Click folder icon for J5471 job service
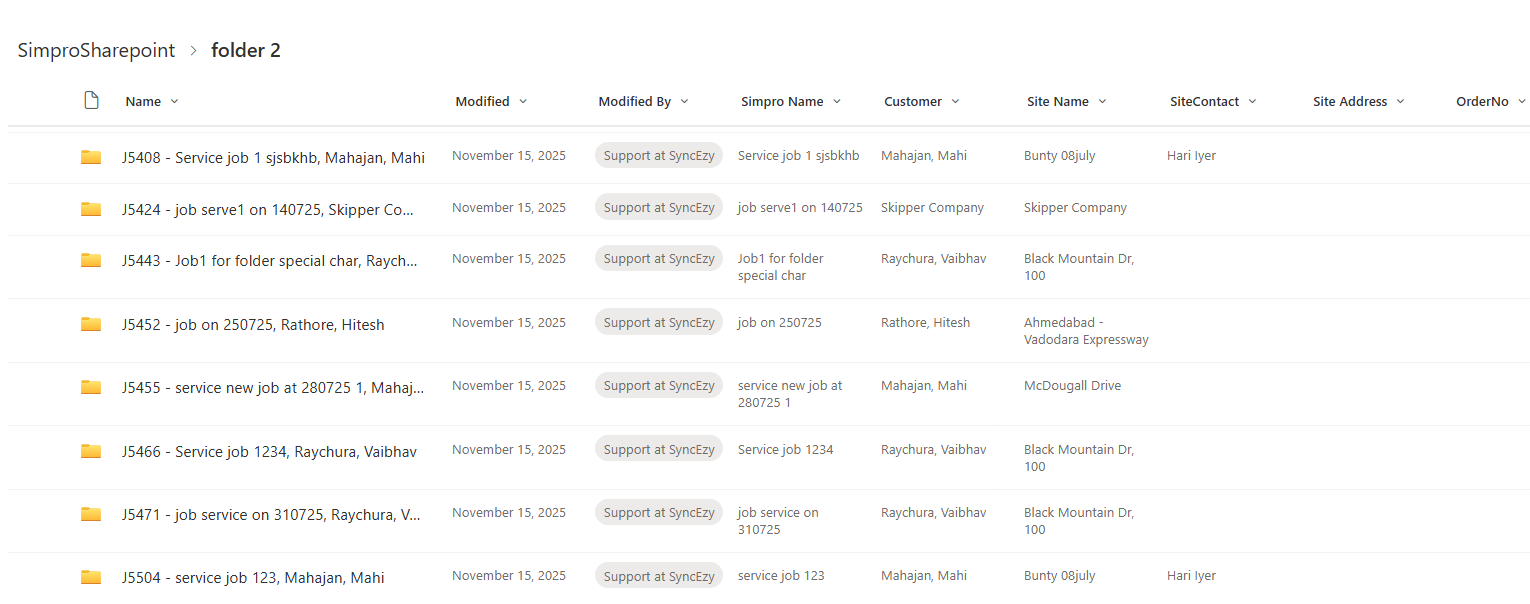This screenshot has width=1530, height=604. 91,514
